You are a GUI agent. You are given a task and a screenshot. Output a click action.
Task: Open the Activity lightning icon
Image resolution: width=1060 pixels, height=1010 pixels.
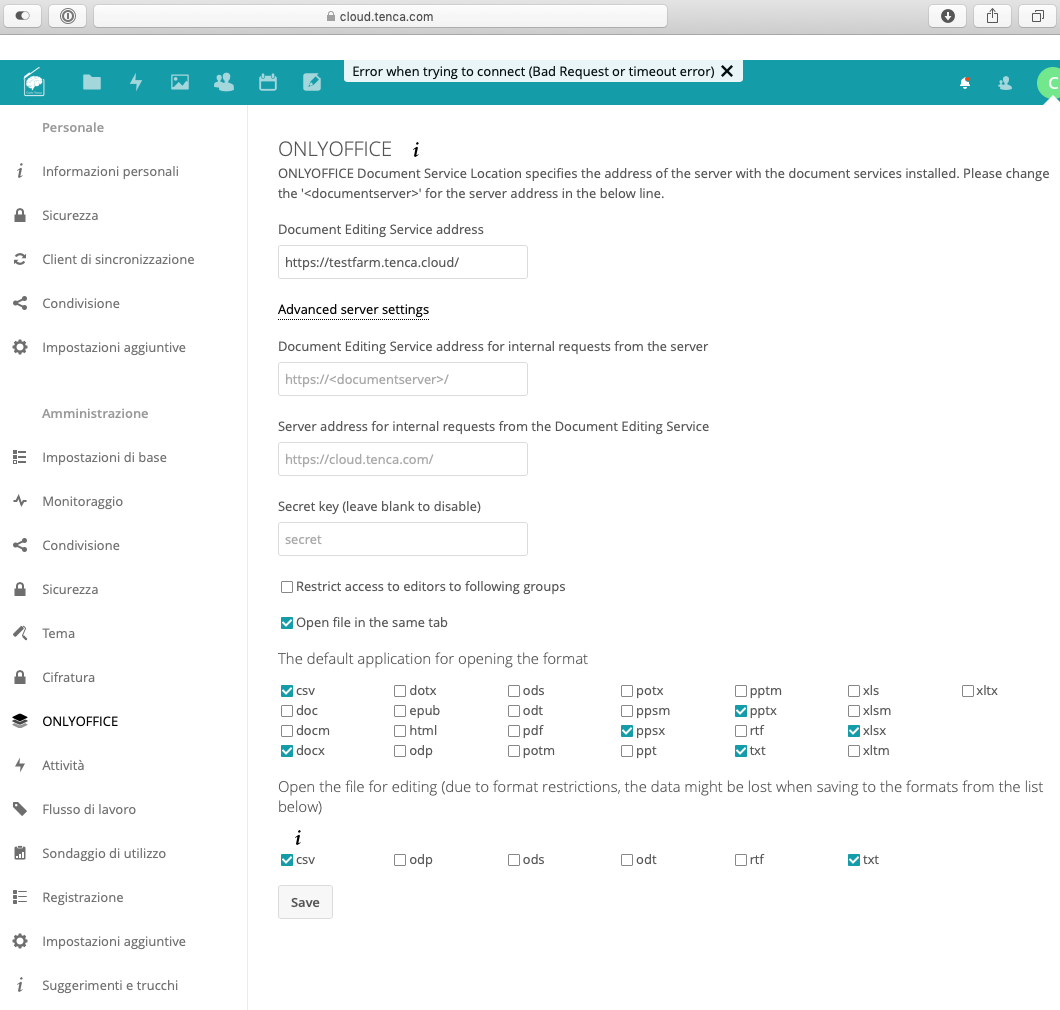[x=136, y=82]
